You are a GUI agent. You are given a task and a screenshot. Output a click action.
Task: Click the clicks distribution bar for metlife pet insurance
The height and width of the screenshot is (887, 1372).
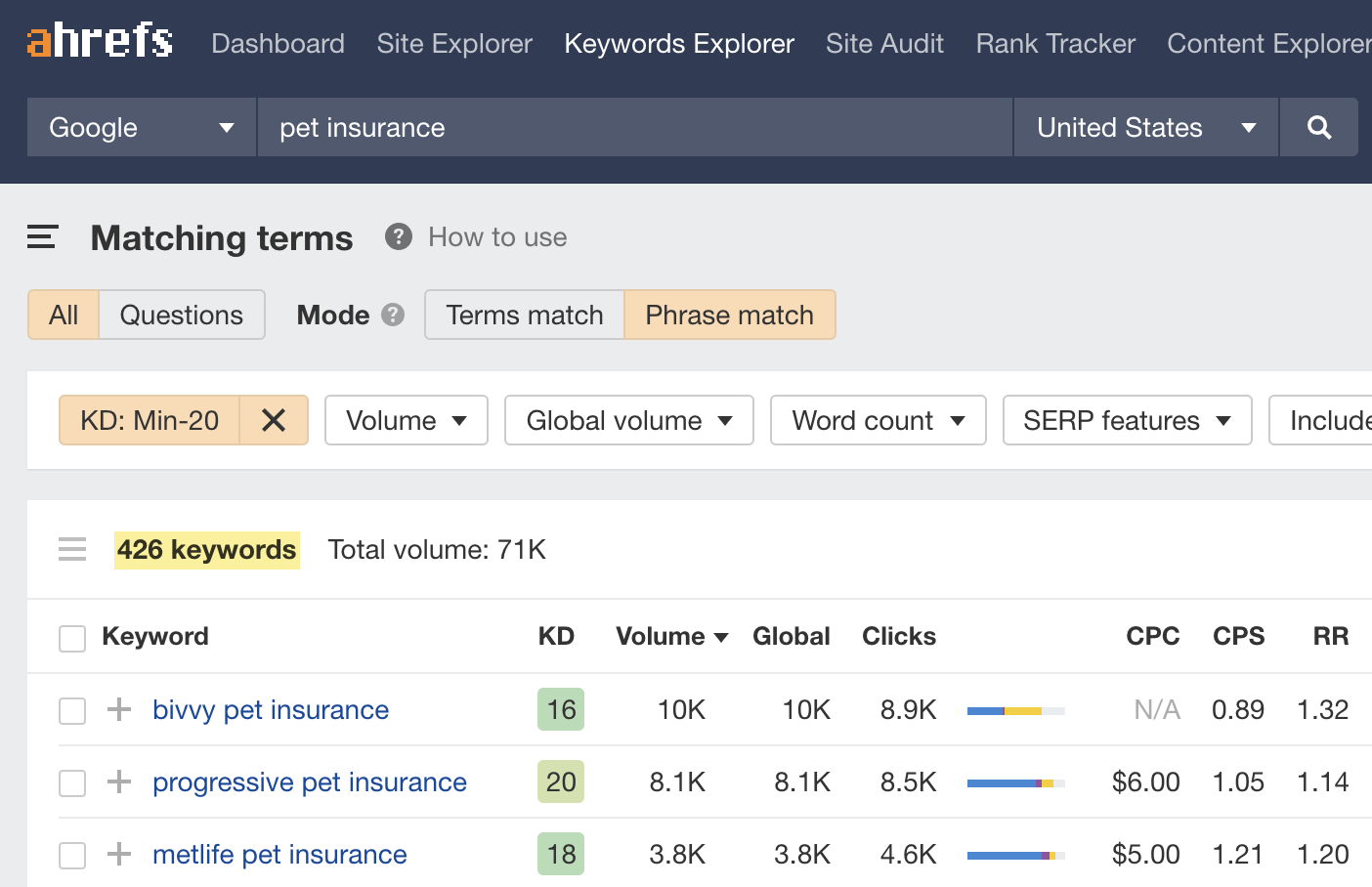1014,854
